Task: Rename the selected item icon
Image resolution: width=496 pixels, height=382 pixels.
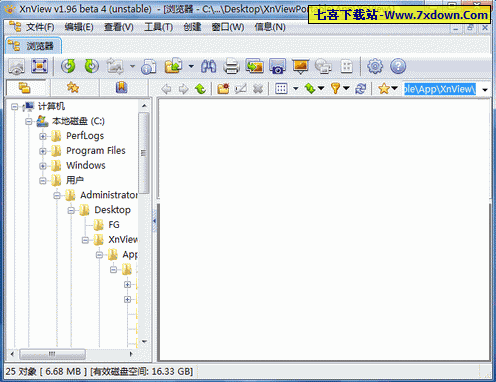Action: [241, 89]
